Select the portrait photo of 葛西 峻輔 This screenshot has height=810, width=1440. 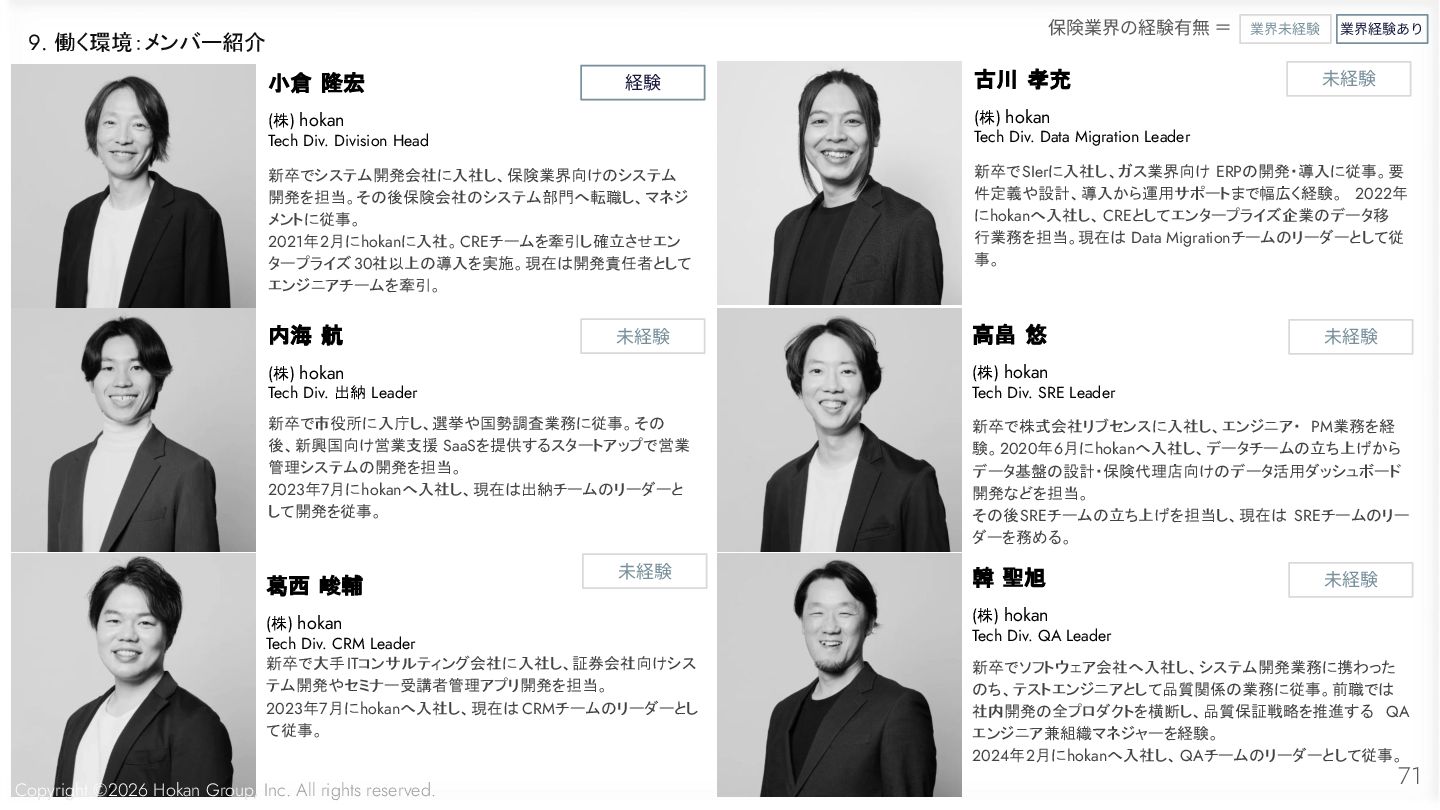click(134, 675)
